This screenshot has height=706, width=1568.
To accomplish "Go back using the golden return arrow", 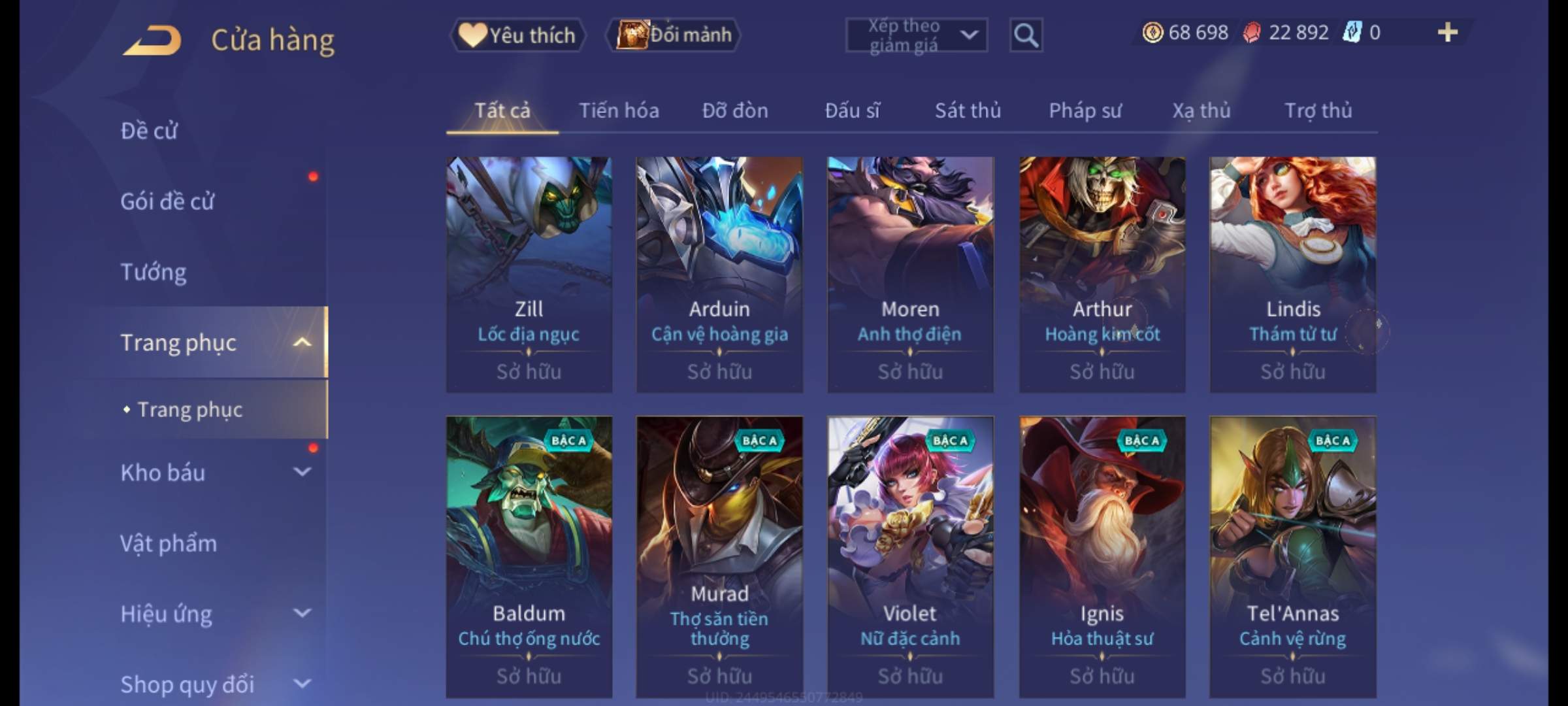I will tap(152, 41).
